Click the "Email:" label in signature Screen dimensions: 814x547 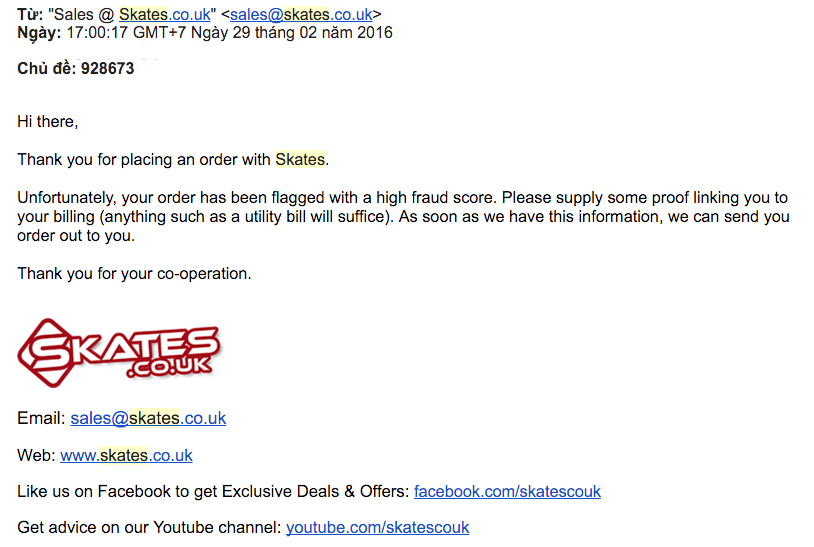(x=41, y=418)
